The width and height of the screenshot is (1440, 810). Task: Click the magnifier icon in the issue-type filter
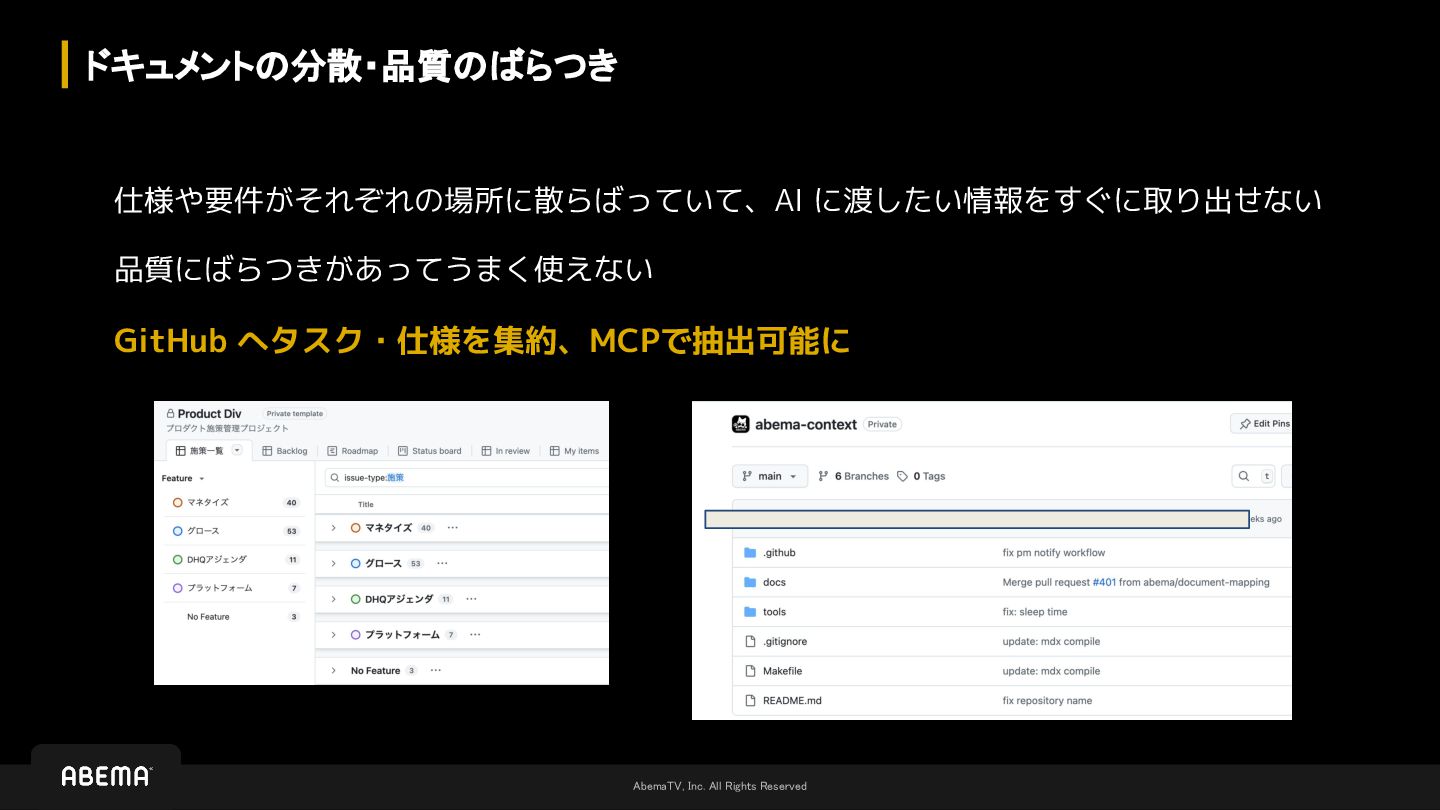pyautogui.click(x=333, y=478)
